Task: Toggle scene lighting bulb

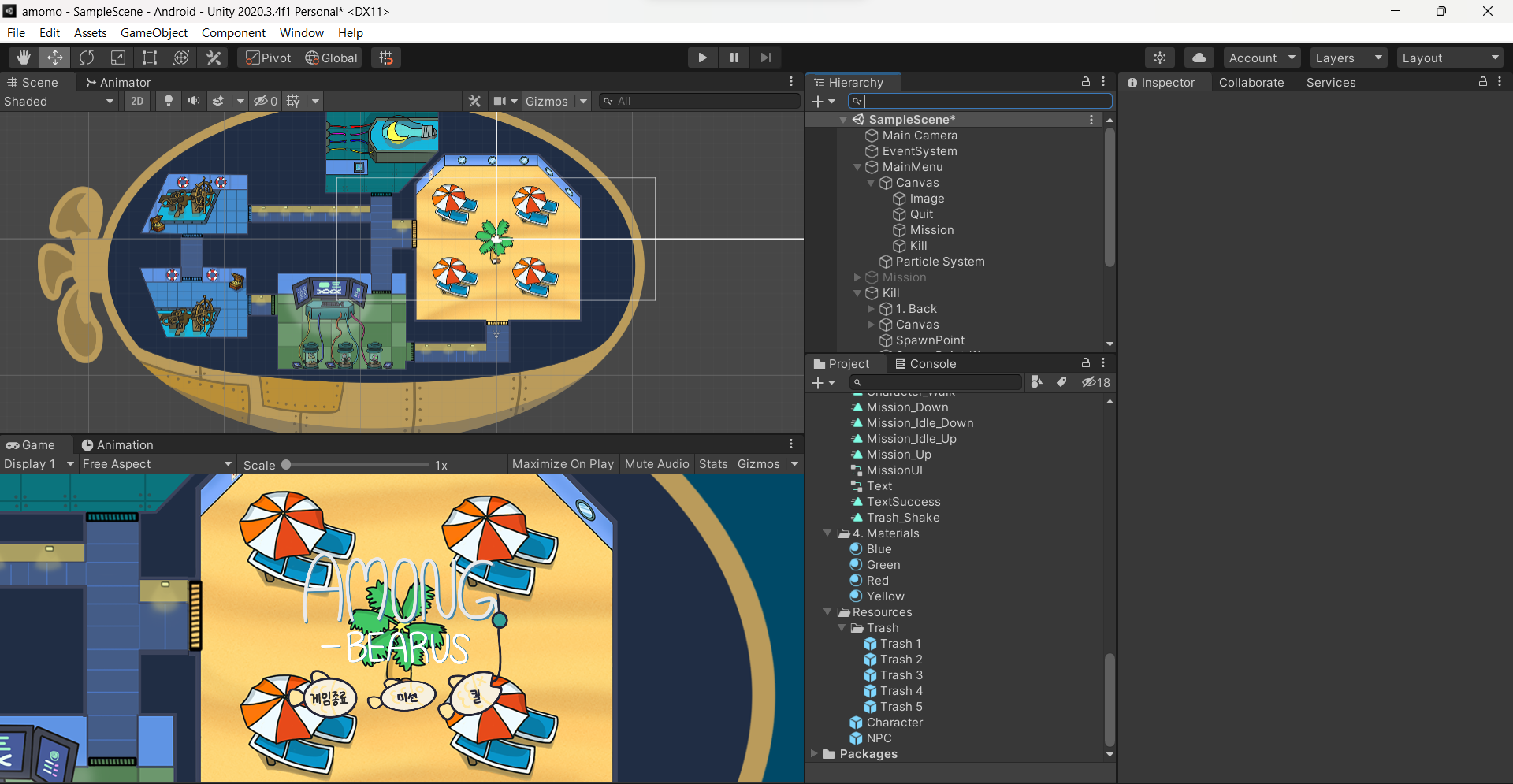Action: click(168, 101)
